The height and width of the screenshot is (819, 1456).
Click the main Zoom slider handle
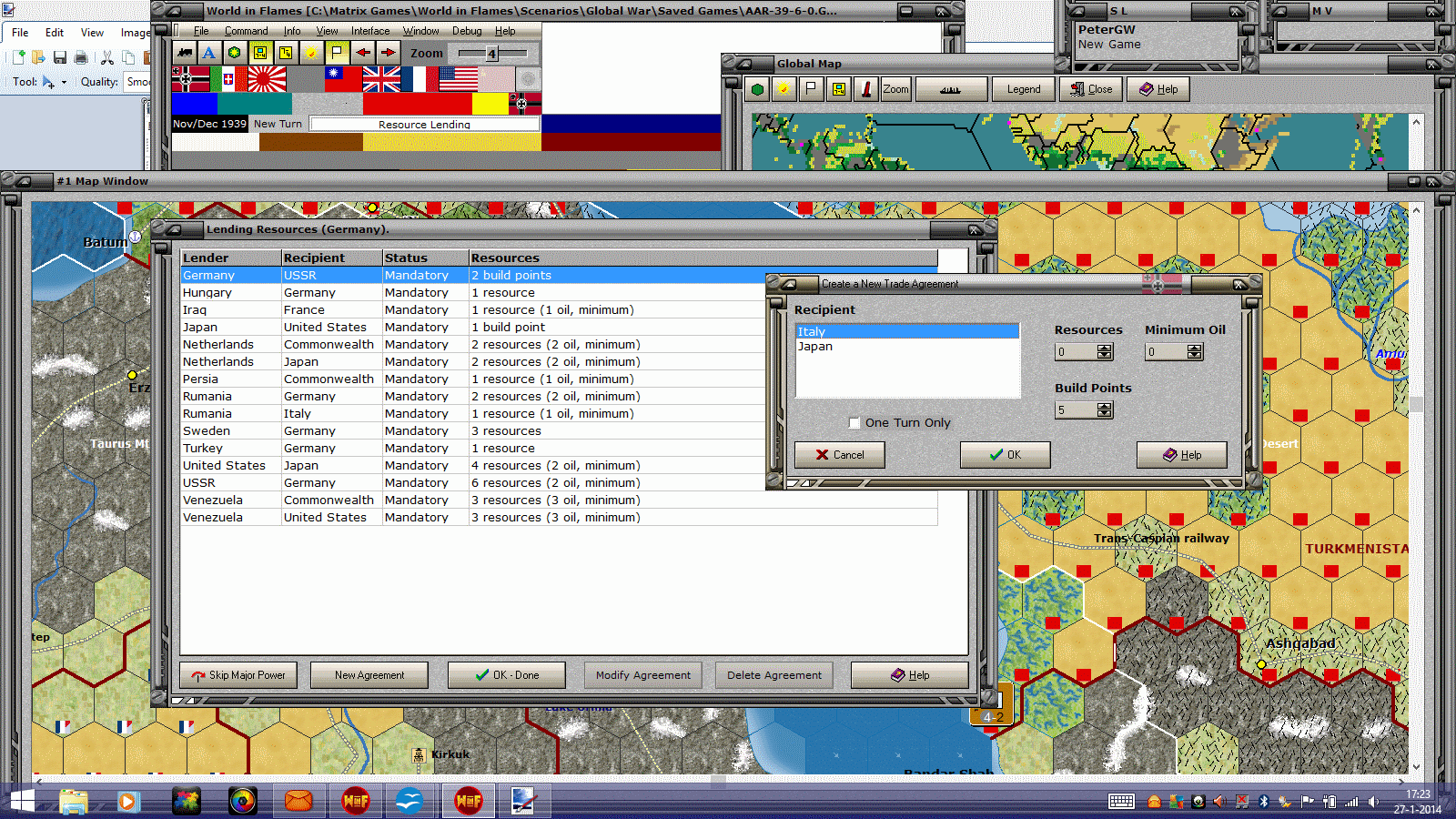pyautogui.click(x=491, y=54)
